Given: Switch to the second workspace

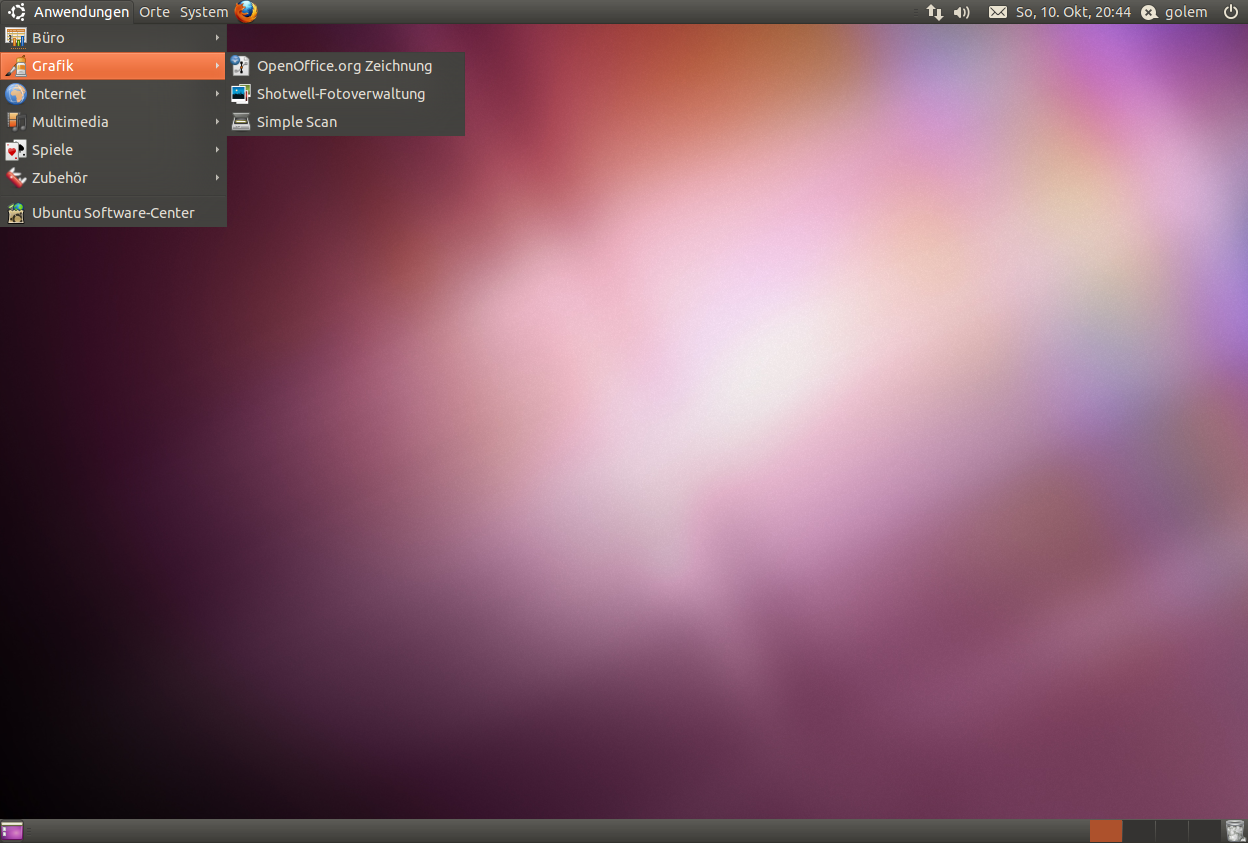Looking at the screenshot, I should pos(1139,831).
